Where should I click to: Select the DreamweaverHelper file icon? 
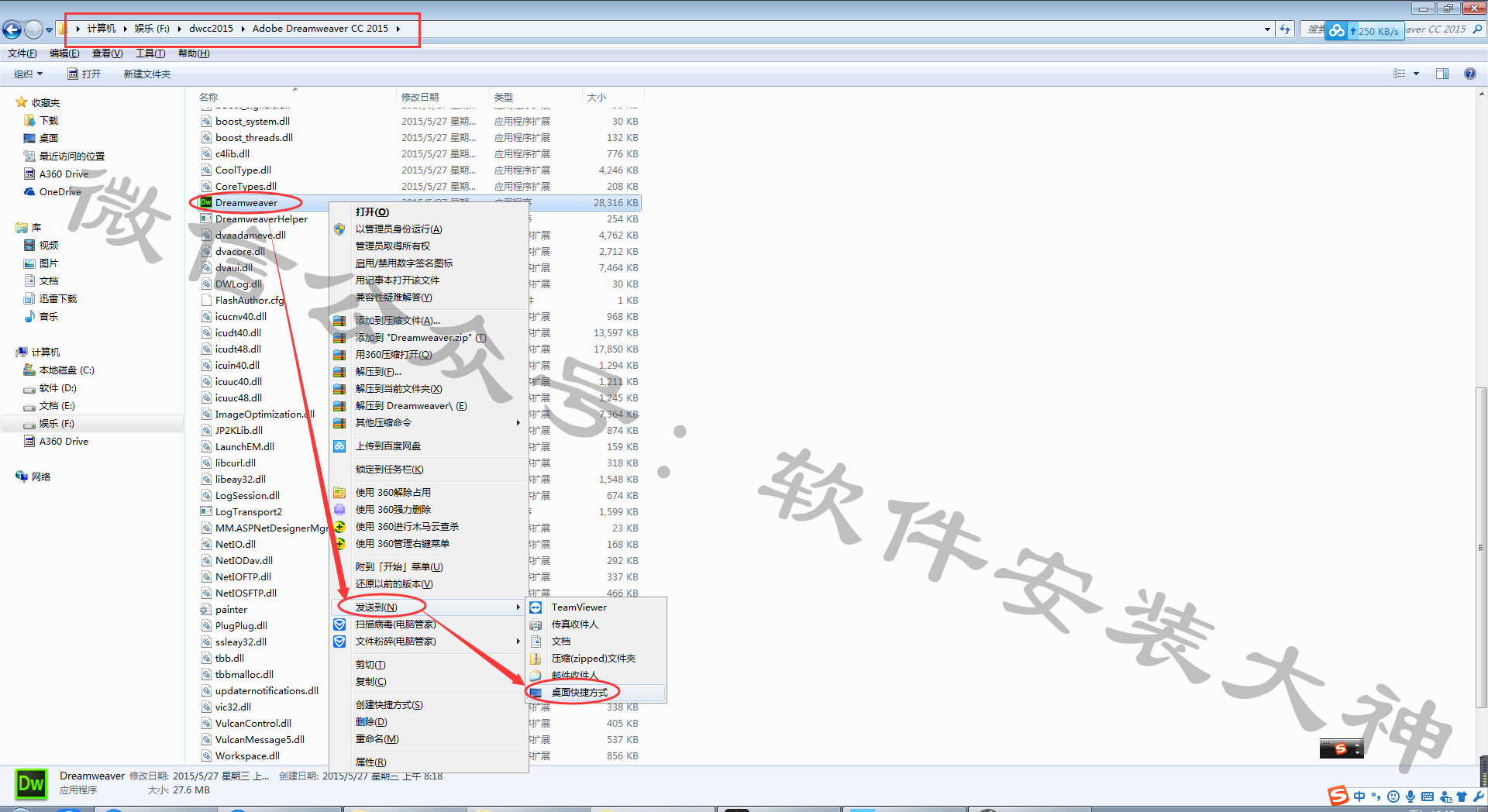point(206,218)
